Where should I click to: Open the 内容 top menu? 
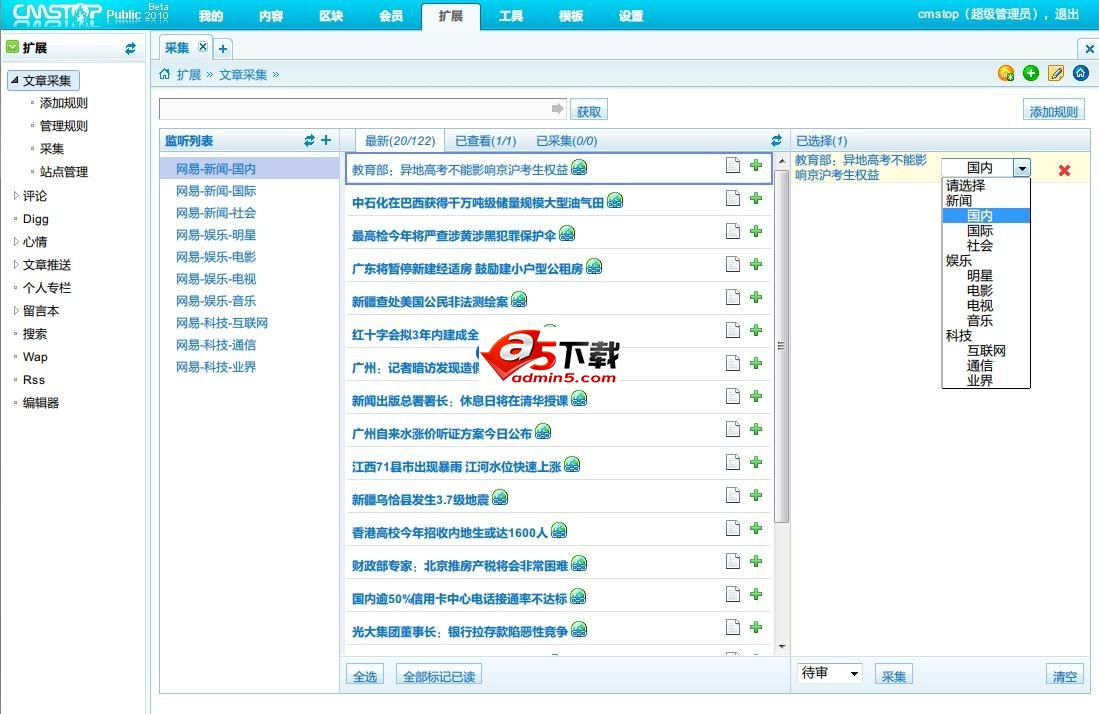pyautogui.click(x=271, y=16)
